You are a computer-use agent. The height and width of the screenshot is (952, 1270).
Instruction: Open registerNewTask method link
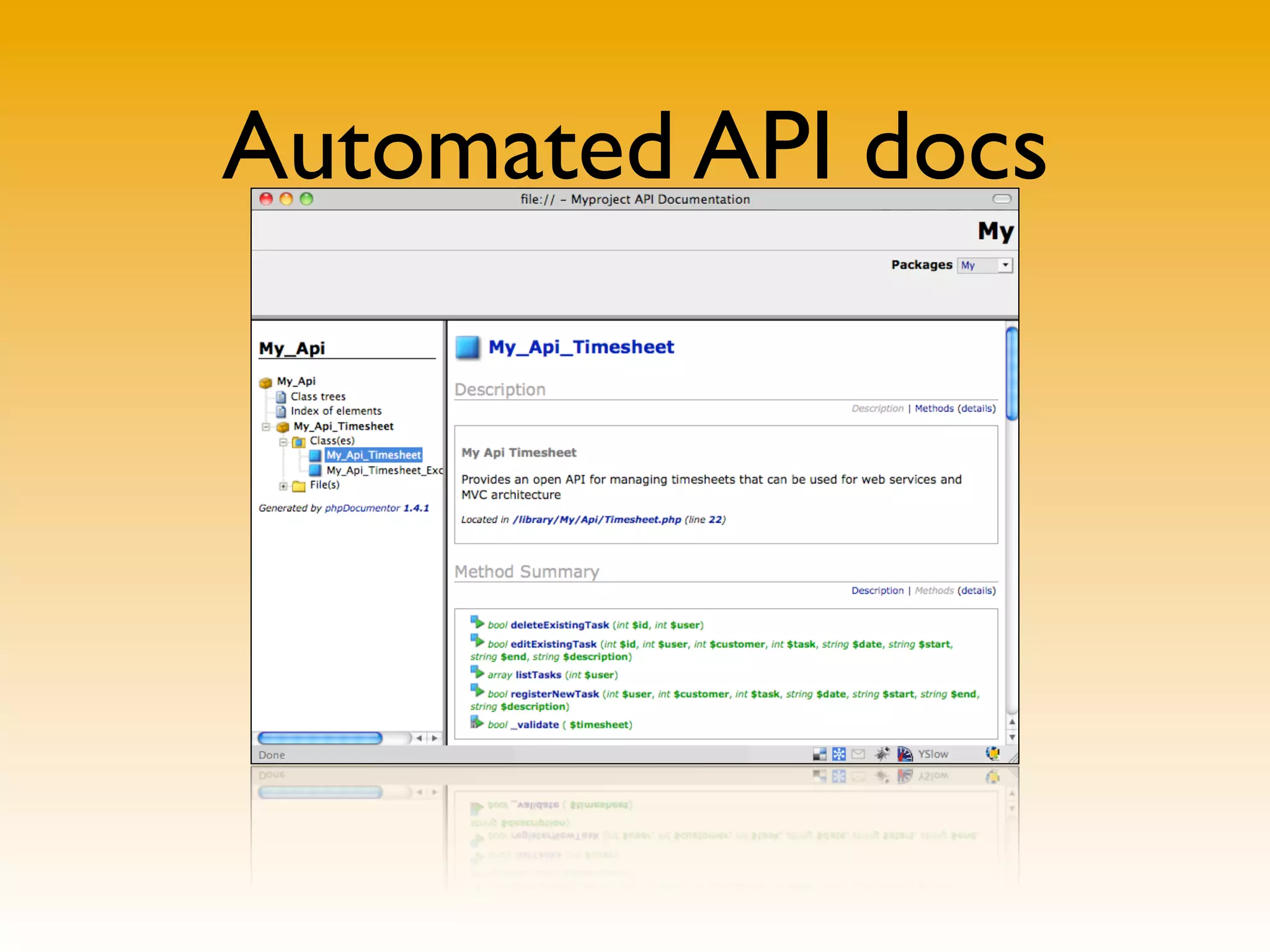point(554,694)
